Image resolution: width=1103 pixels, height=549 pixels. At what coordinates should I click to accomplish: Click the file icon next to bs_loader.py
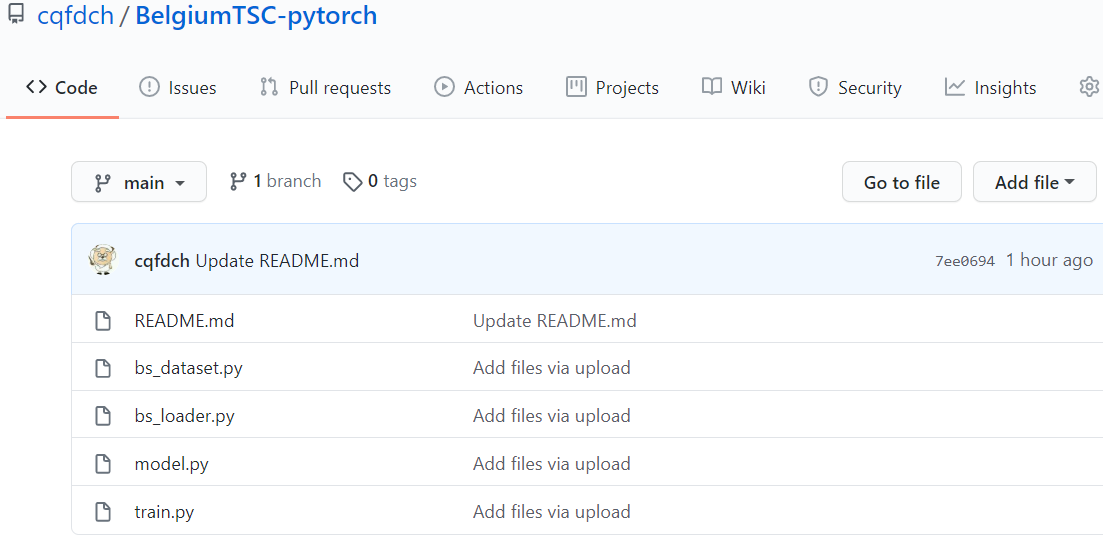click(103, 416)
